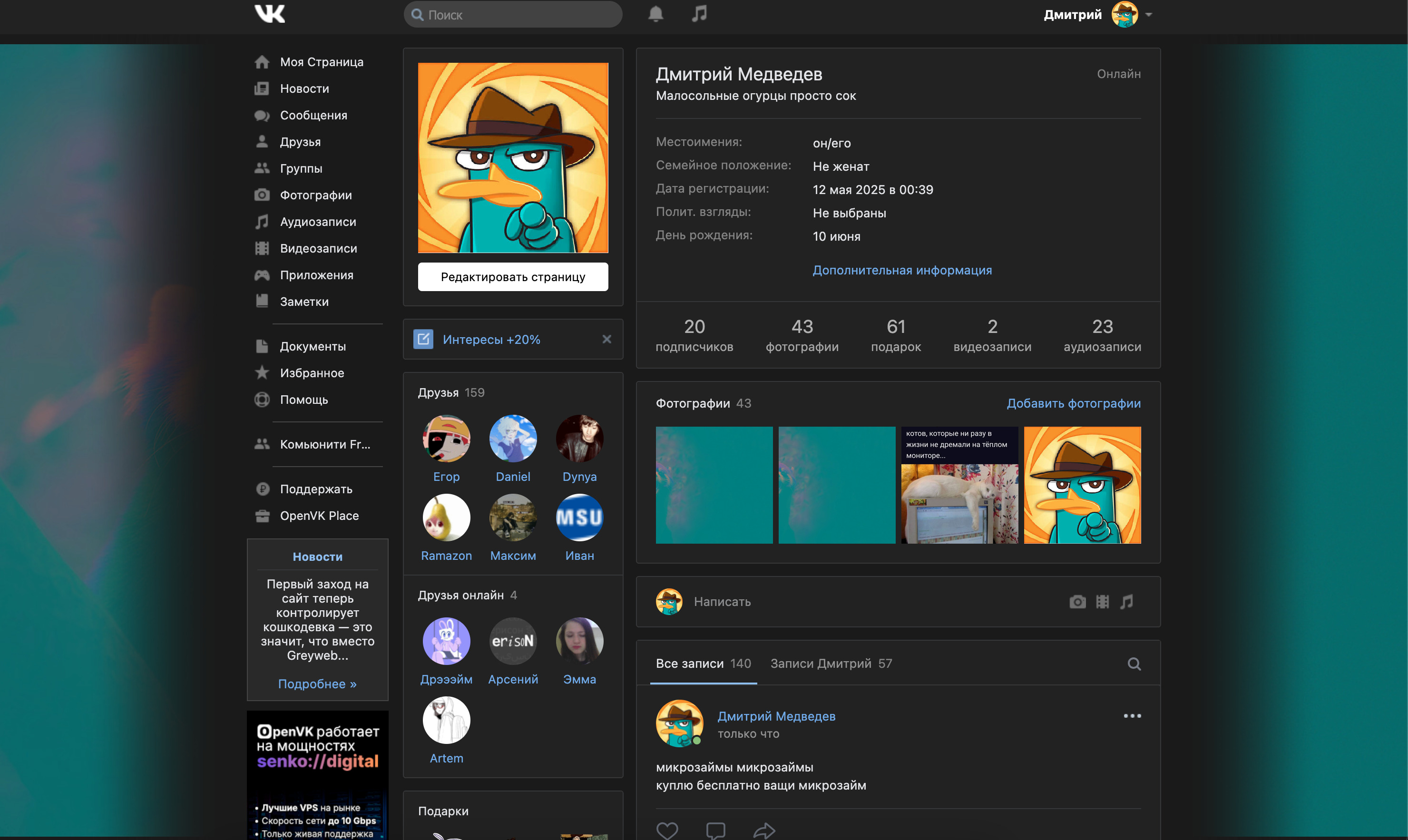Open Комьюнити Fr... group icon
This screenshot has height=840, width=1408.
pyautogui.click(x=262, y=444)
